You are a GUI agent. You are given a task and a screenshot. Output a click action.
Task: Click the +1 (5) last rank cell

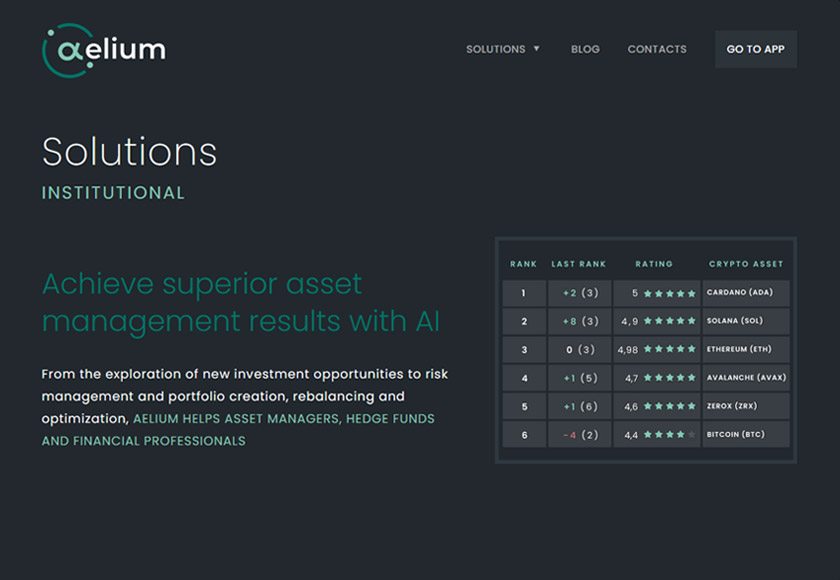pyautogui.click(x=580, y=378)
